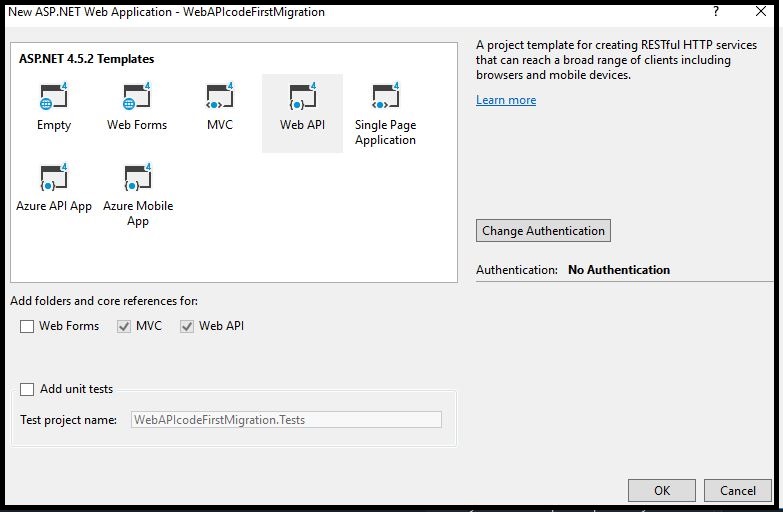783x512 pixels.
Task: Pick the MVC template icon
Action: click(220, 96)
